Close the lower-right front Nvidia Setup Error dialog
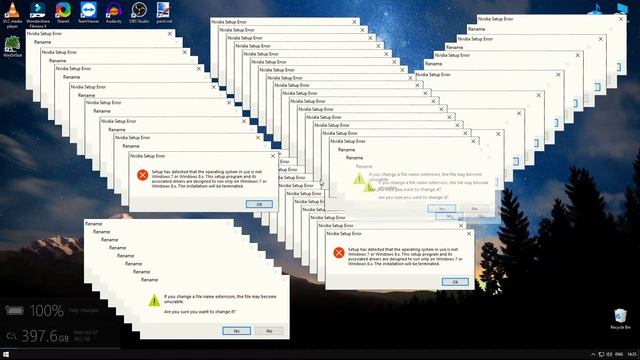The width and height of the screenshot is (640, 360). point(469,233)
